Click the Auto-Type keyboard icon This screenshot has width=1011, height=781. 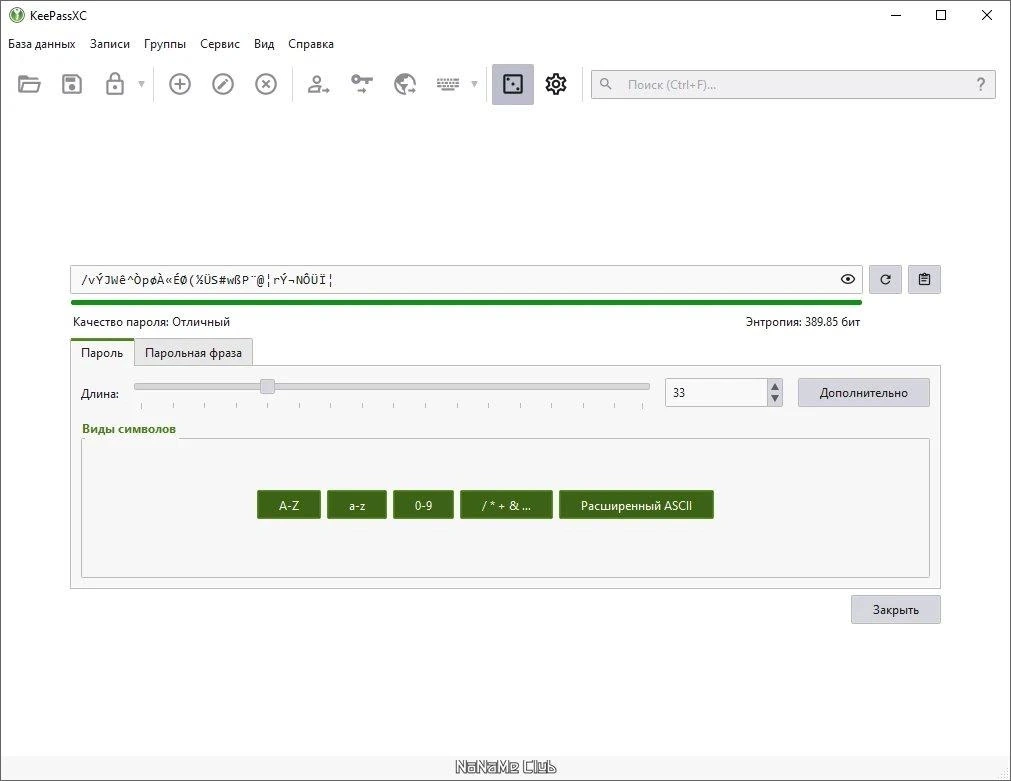pos(447,84)
